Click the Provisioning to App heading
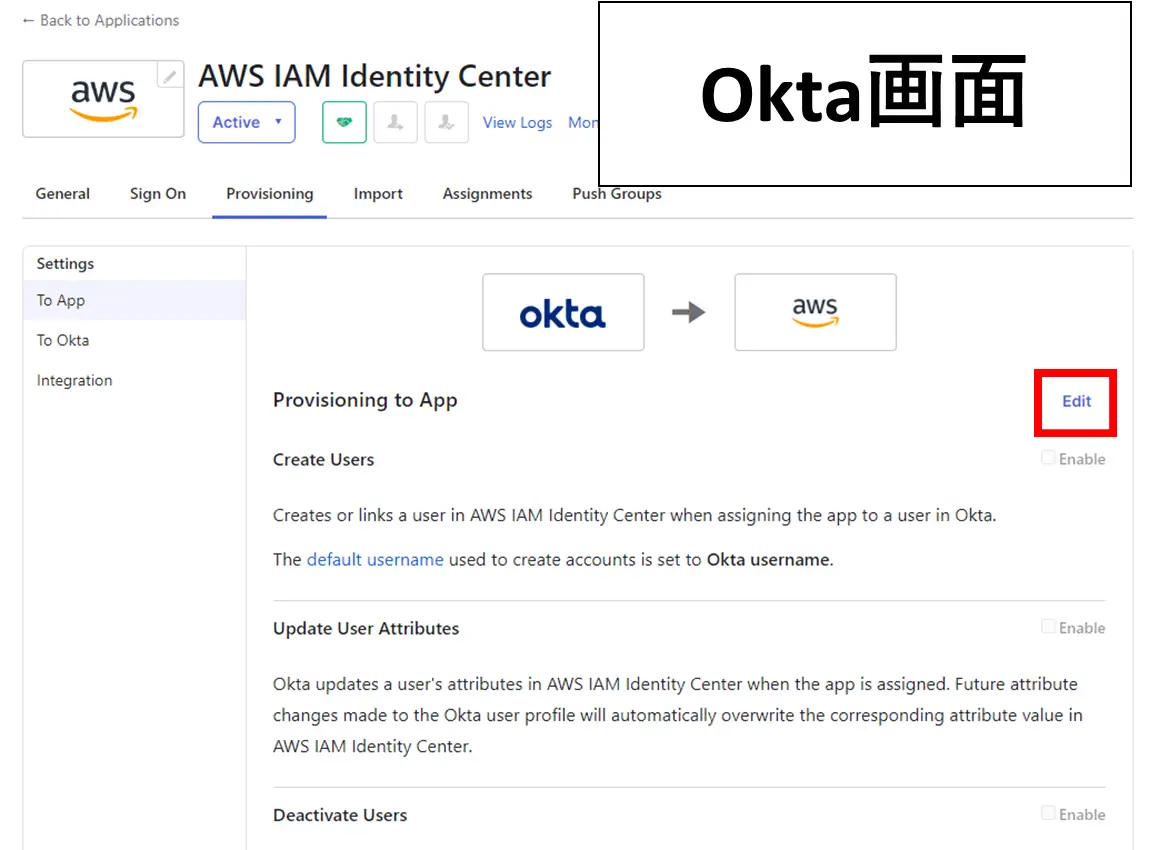Viewport: 1158px width, 850px height. coord(366,400)
